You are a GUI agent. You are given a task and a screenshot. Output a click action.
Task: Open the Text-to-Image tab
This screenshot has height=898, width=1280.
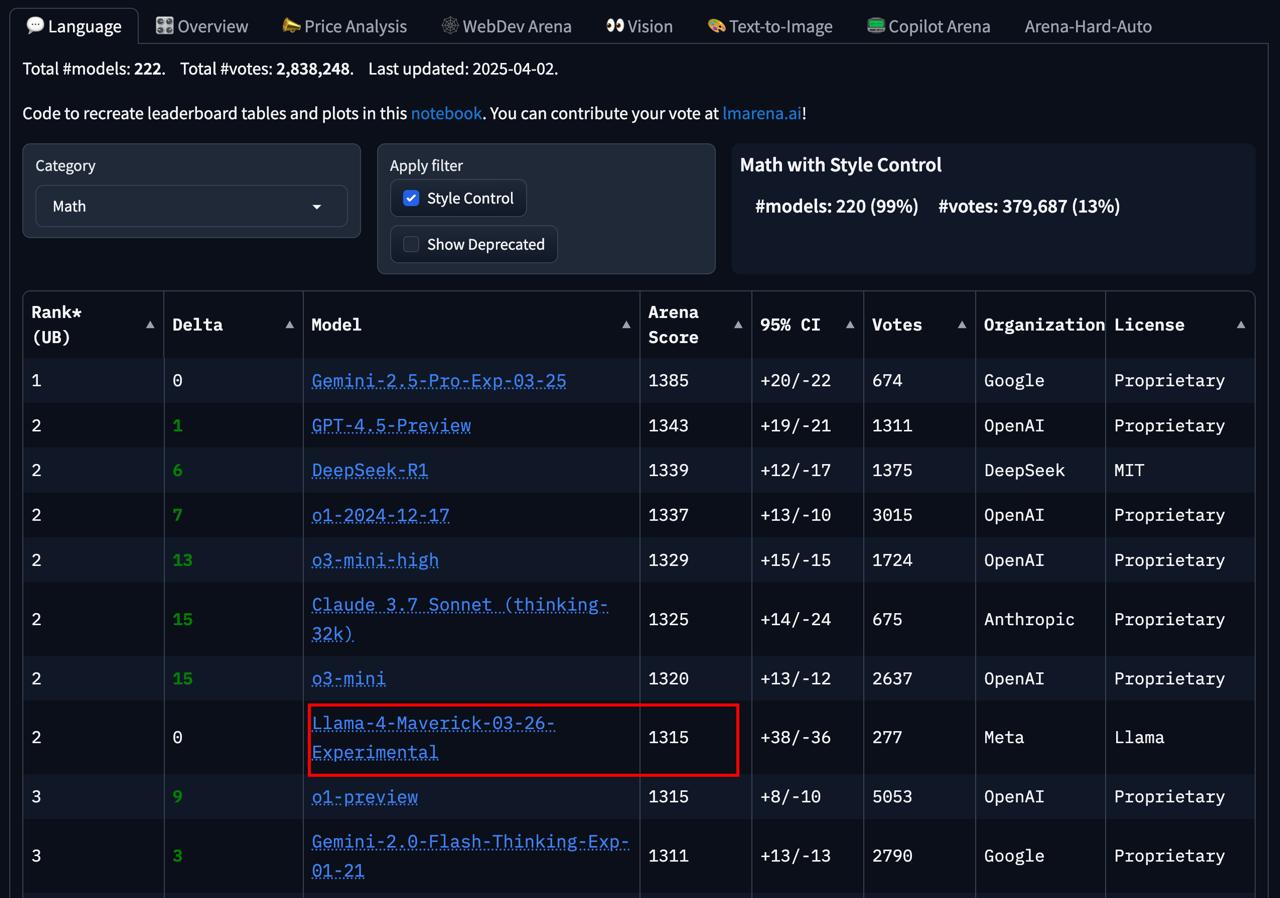769,26
